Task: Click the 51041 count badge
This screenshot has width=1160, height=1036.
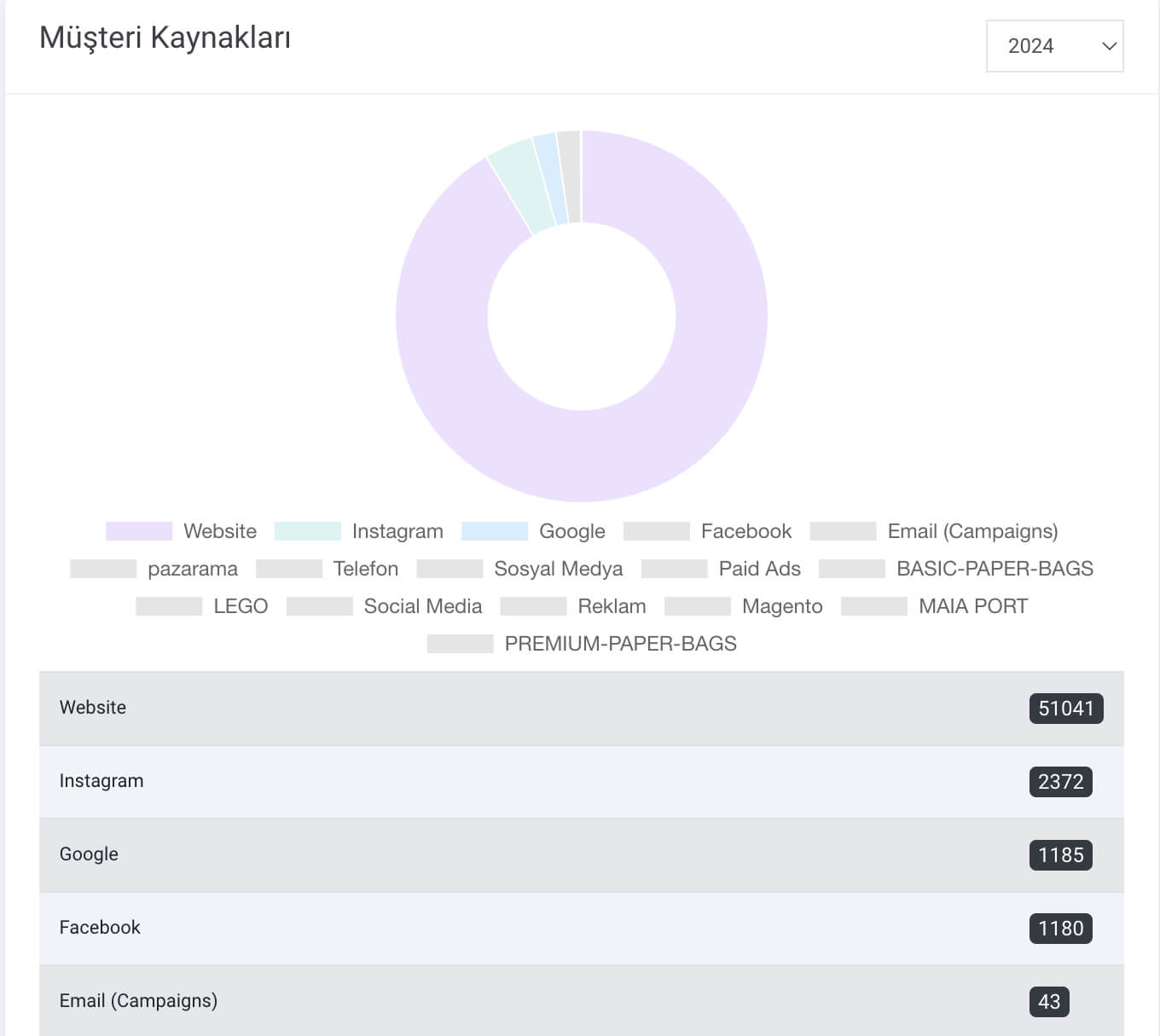Action: pyautogui.click(x=1066, y=709)
